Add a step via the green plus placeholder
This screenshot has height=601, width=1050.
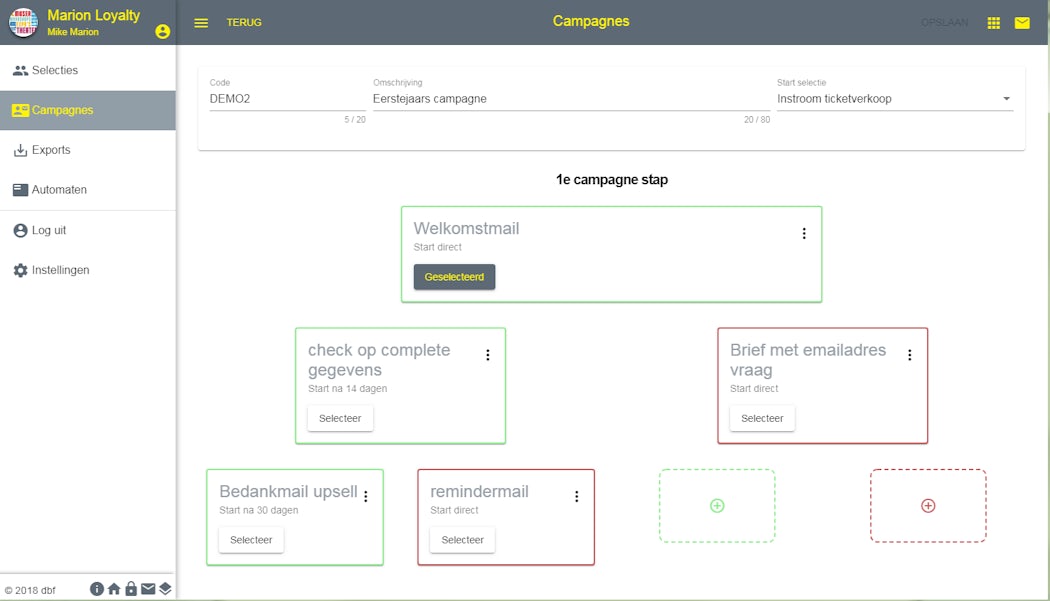[x=716, y=506]
